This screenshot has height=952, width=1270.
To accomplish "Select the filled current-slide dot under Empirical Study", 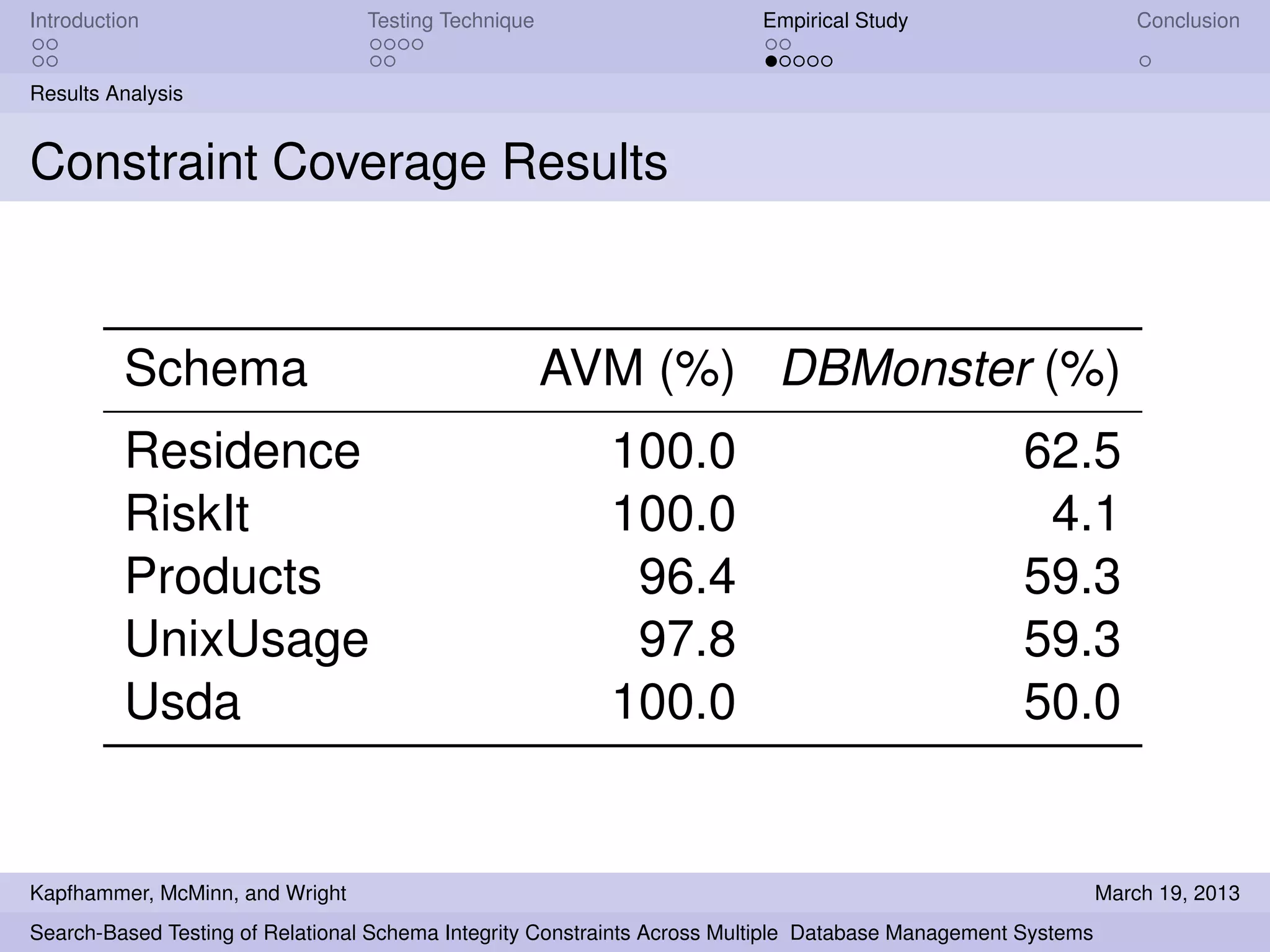I will tap(771, 61).
